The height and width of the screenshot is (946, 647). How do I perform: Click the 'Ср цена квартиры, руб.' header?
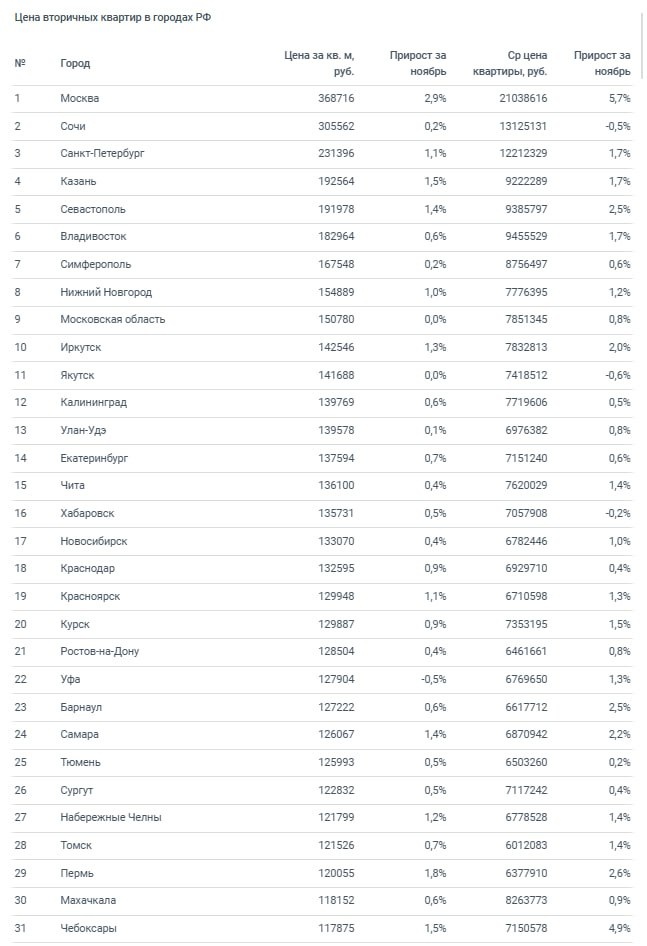pos(512,63)
